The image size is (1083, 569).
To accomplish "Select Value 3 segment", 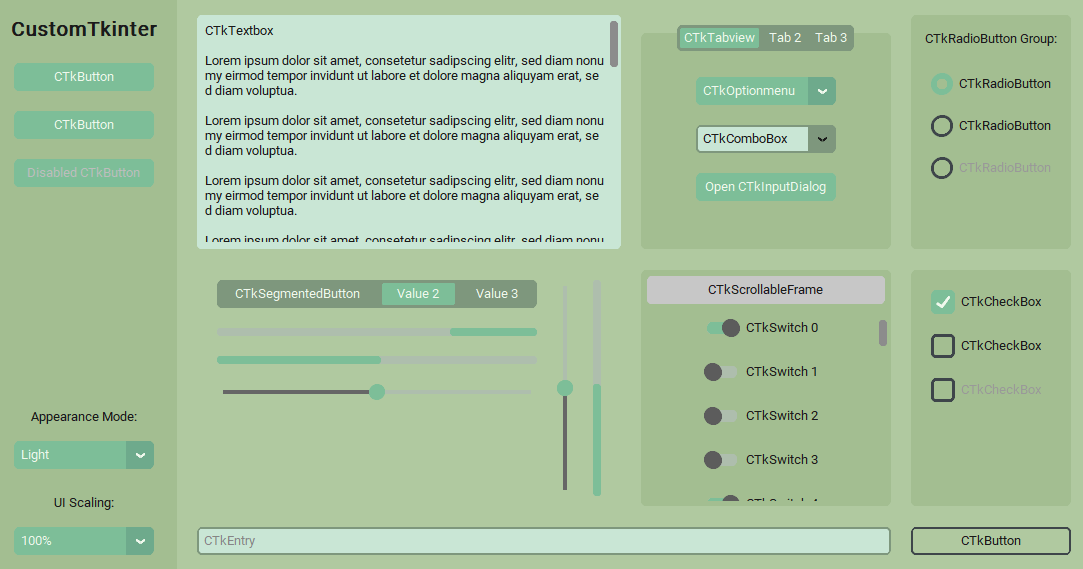I will tap(497, 294).
